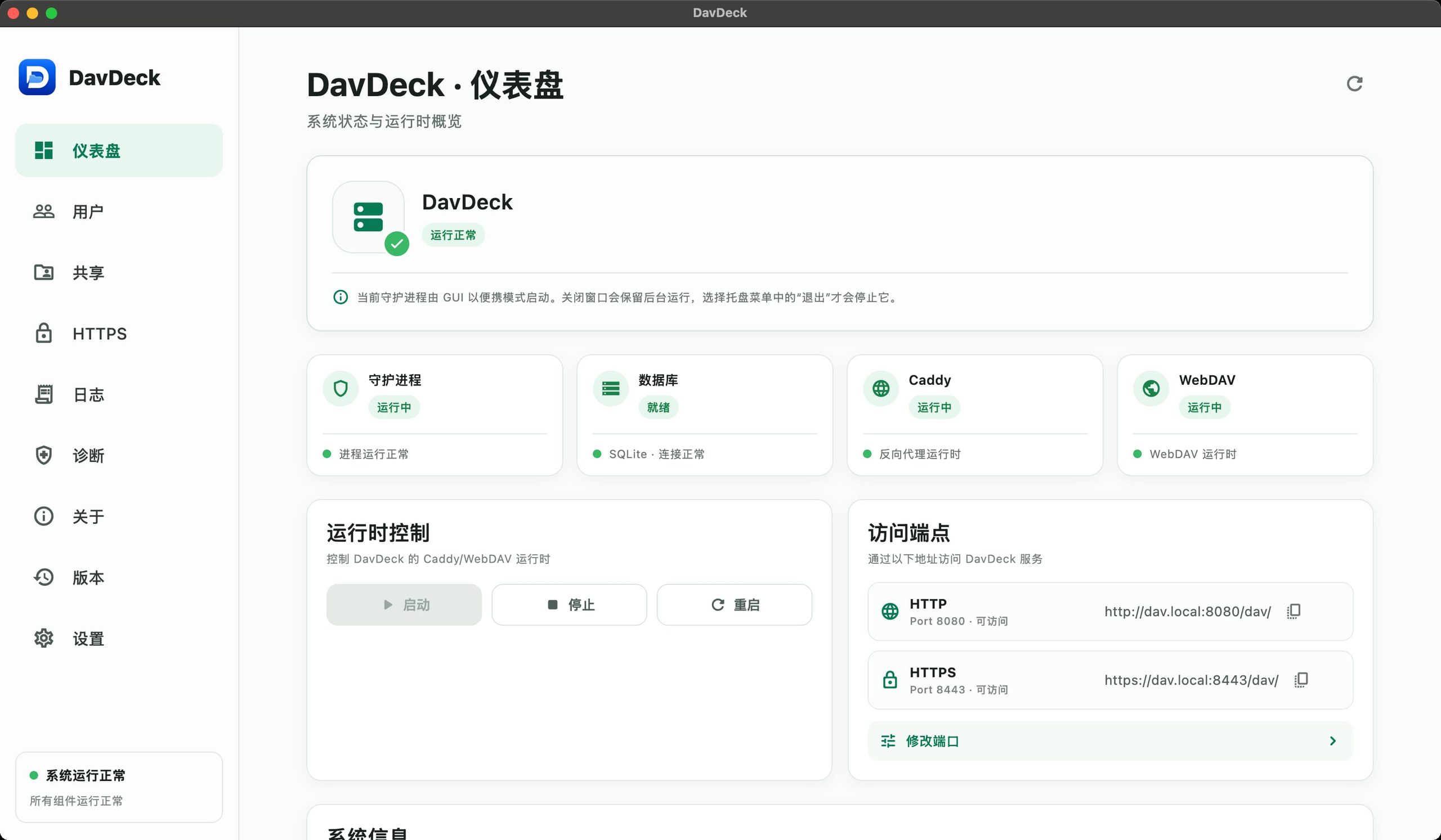1441x840 pixels.
Task: Click the lock icon beside HTTPS in sidebar
Action: [43, 333]
